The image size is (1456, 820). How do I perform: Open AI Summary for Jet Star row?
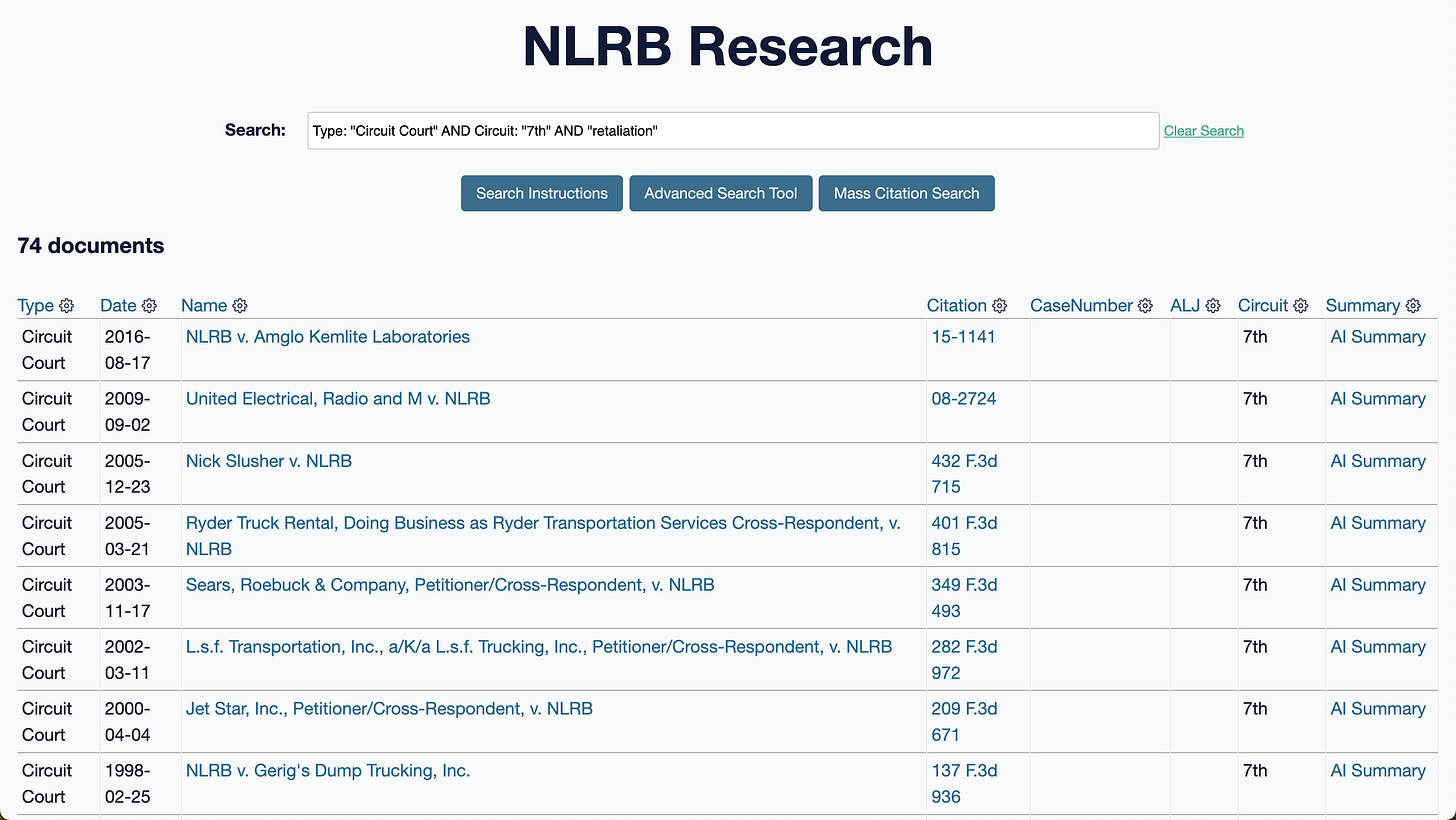pyautogui.click(x=1378, y=709)
